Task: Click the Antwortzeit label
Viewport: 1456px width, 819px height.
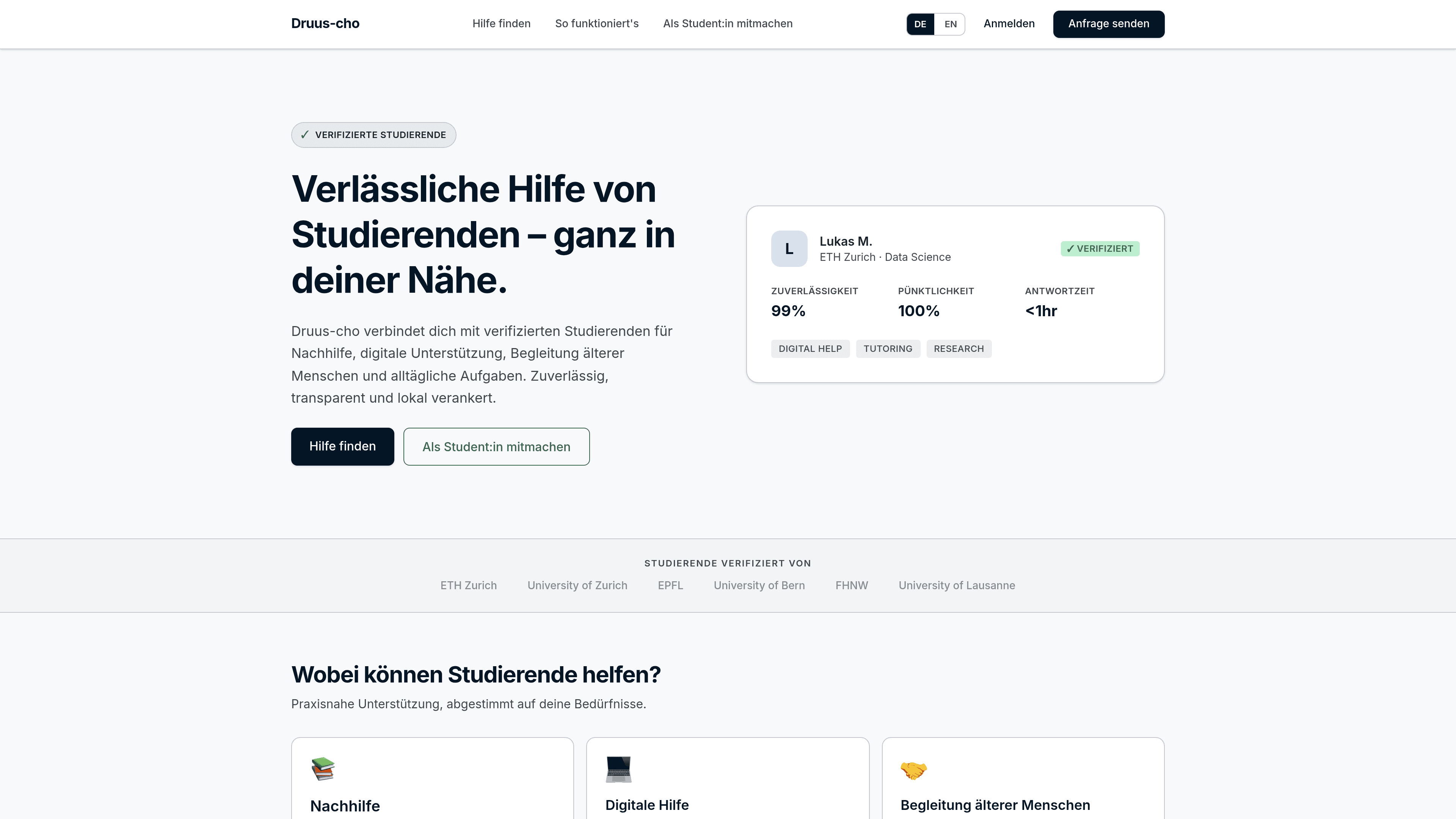Action: 1060,291
